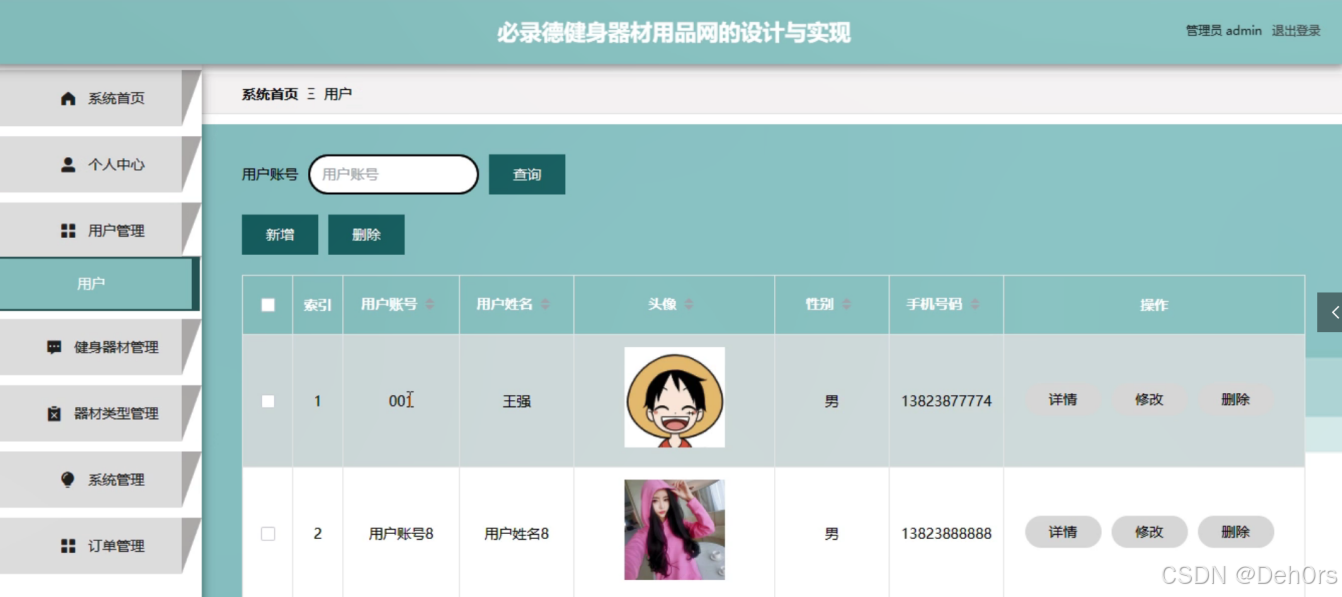Click the 新增 button
This screenshot has width=1342, height=597.
(x=280, y=235)
